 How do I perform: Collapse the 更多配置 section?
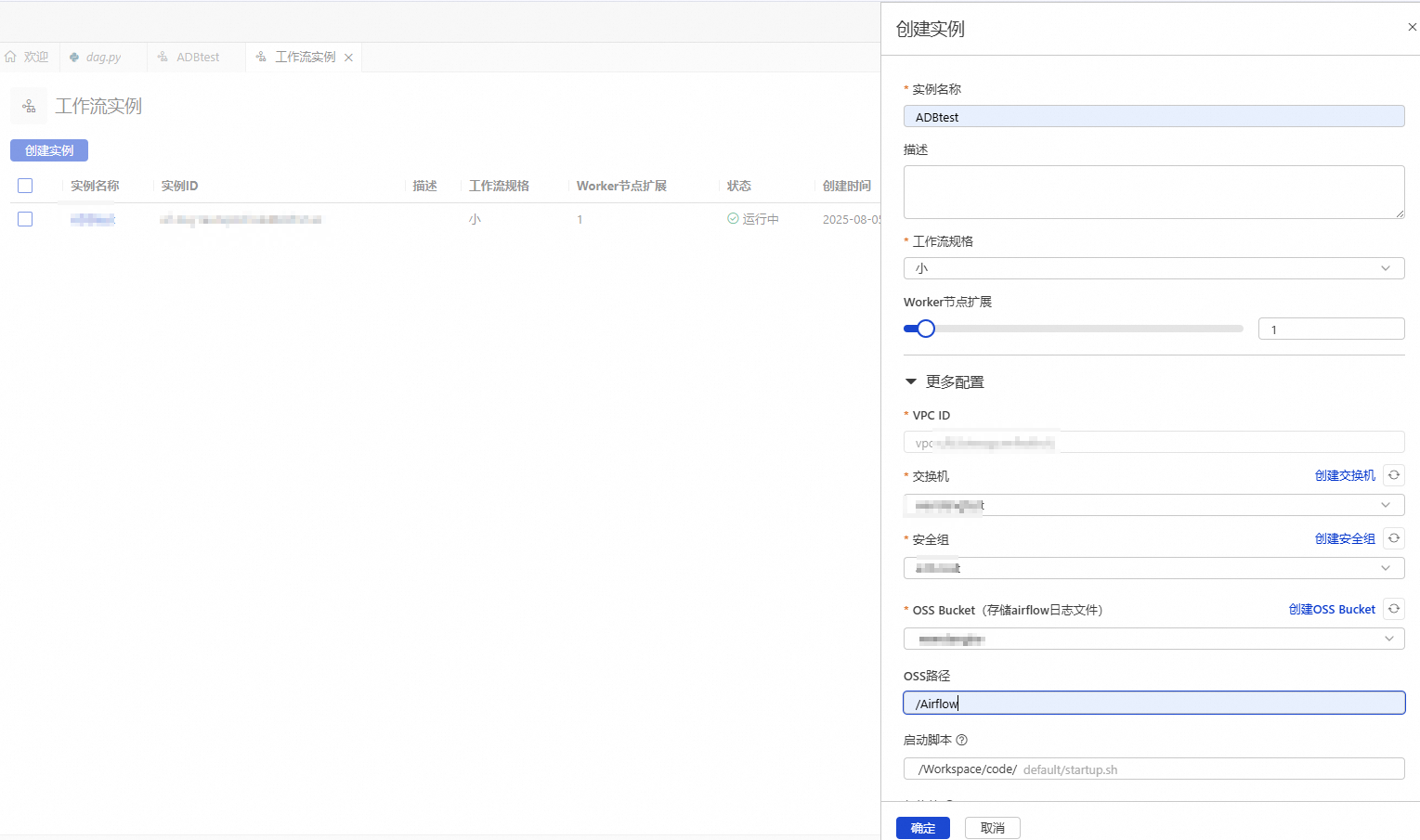tap(911, 381)
